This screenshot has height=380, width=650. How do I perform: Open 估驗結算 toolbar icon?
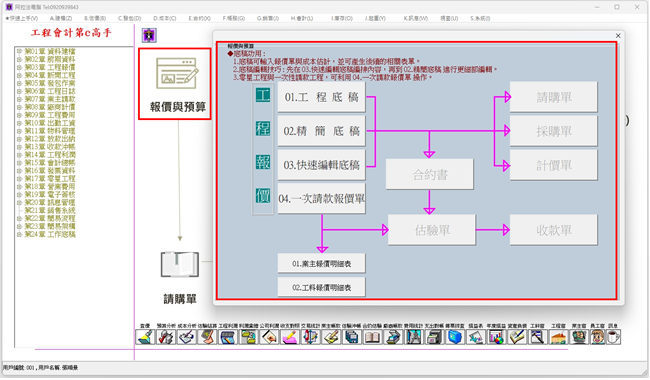click(x=207, y=337)
